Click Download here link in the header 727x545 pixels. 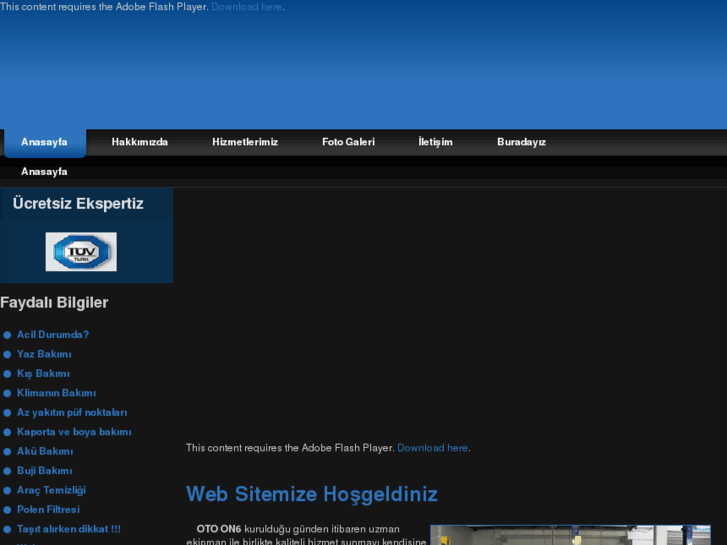247,7
